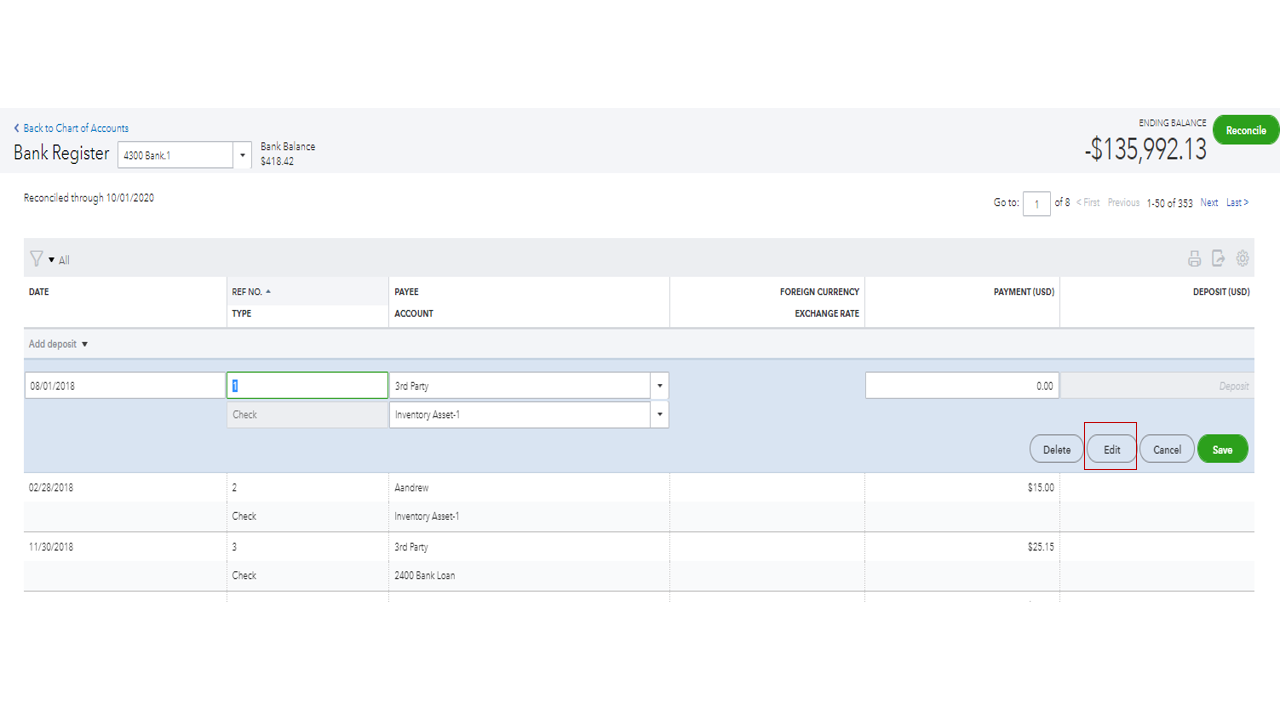Go Back to Chart of Accounts
1280x720 pixels.
(x=71, y=128)
